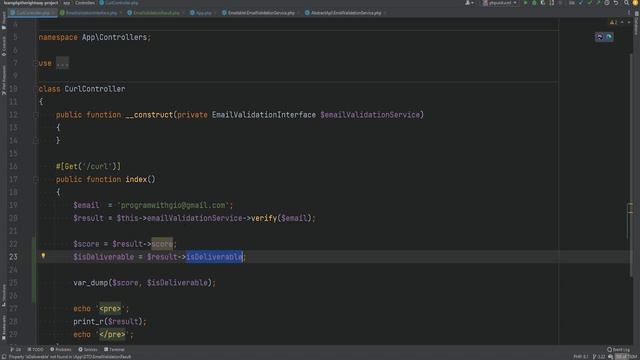Open the TODO tool window
This screenshot has width=640, height=360.
tap(36, 349)
